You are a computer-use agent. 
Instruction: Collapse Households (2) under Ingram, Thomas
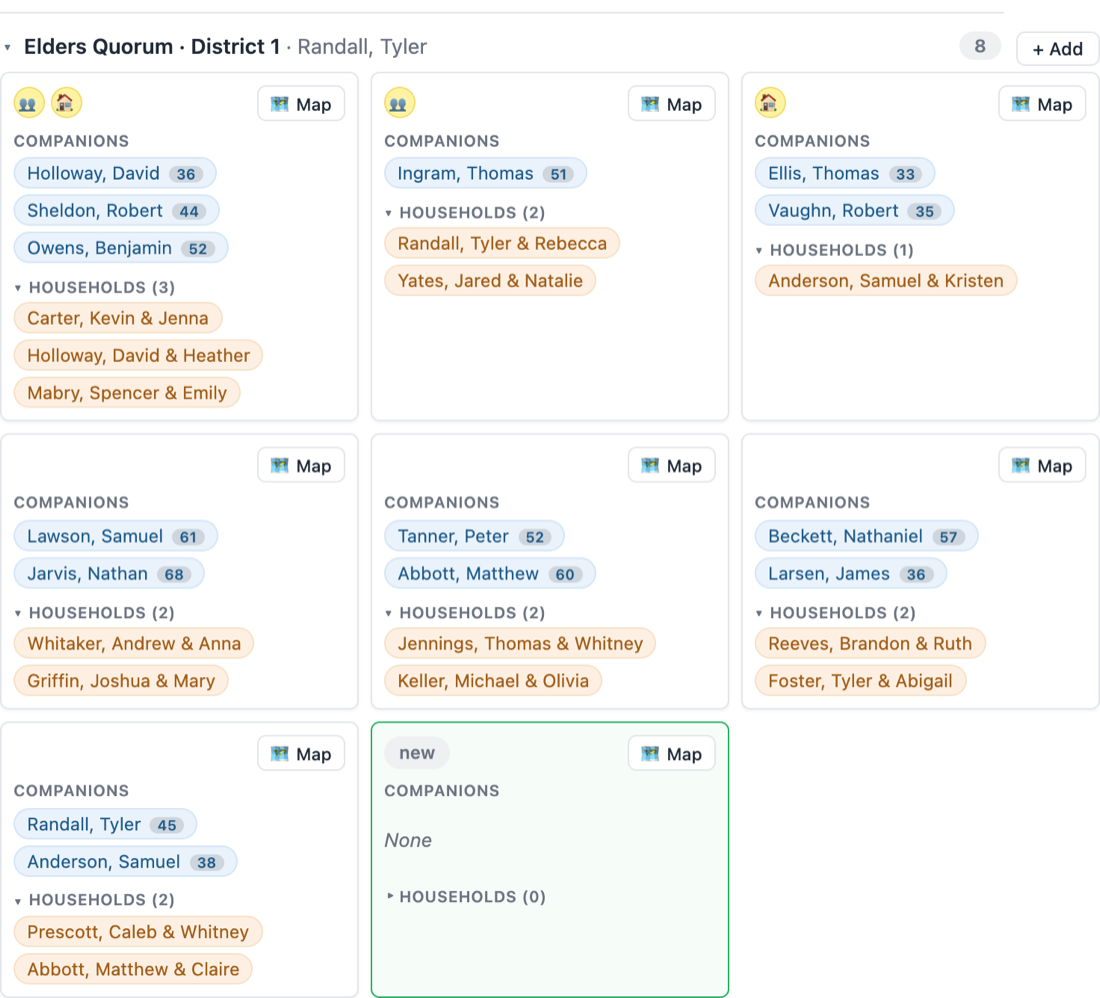pyautogui.click(x=389, y=213)
